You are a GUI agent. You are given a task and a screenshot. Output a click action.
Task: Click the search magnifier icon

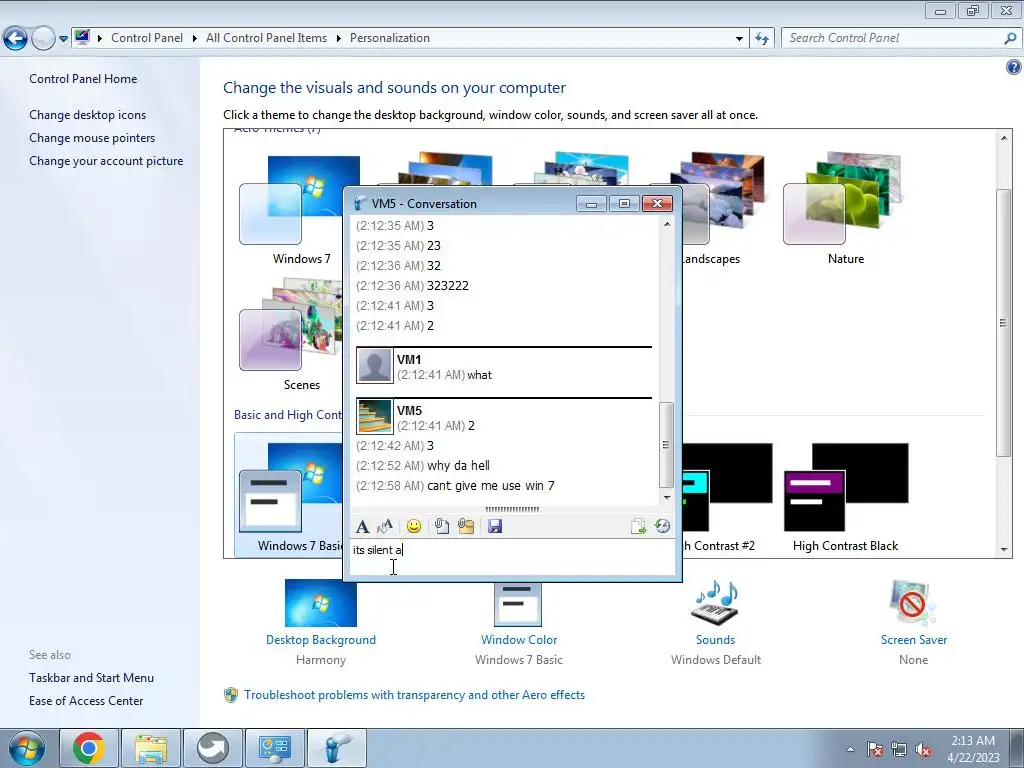(x=1010, y=38)
